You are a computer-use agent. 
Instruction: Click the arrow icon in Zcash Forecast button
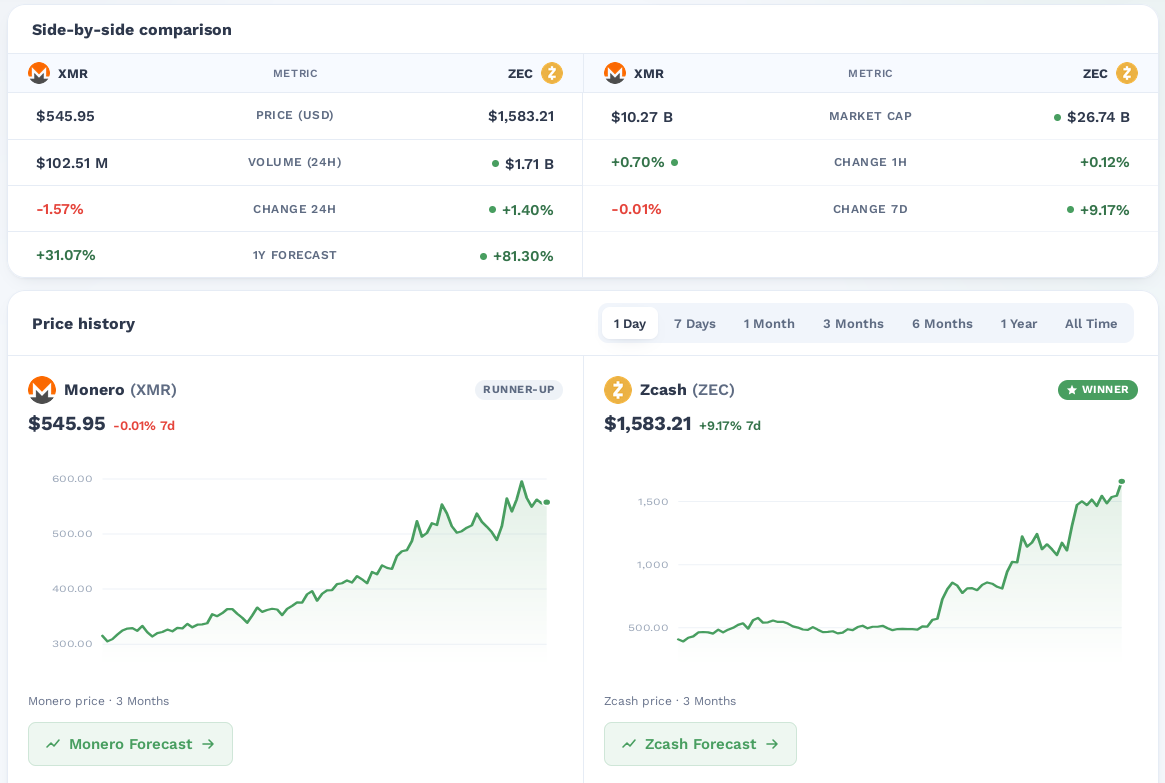[772, 744]
